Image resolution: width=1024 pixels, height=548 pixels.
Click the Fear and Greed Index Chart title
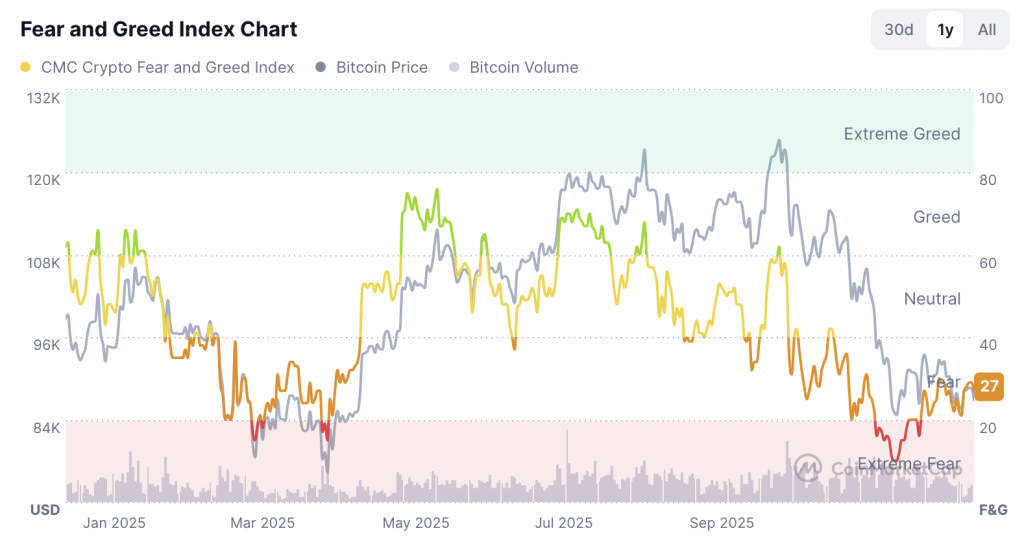[x=159, y=29]
